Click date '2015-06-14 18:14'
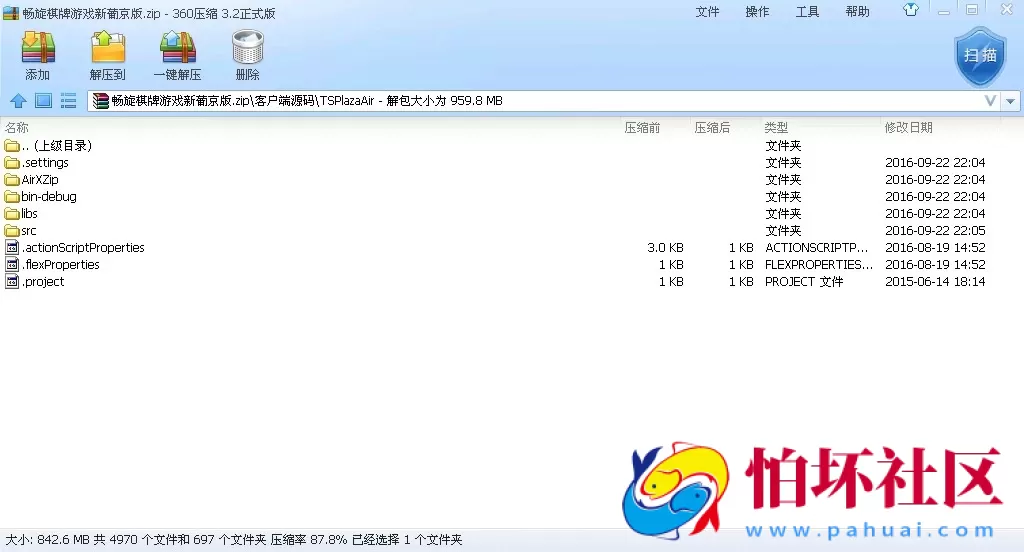1024x552 pixels. click(x=935, y=282)
